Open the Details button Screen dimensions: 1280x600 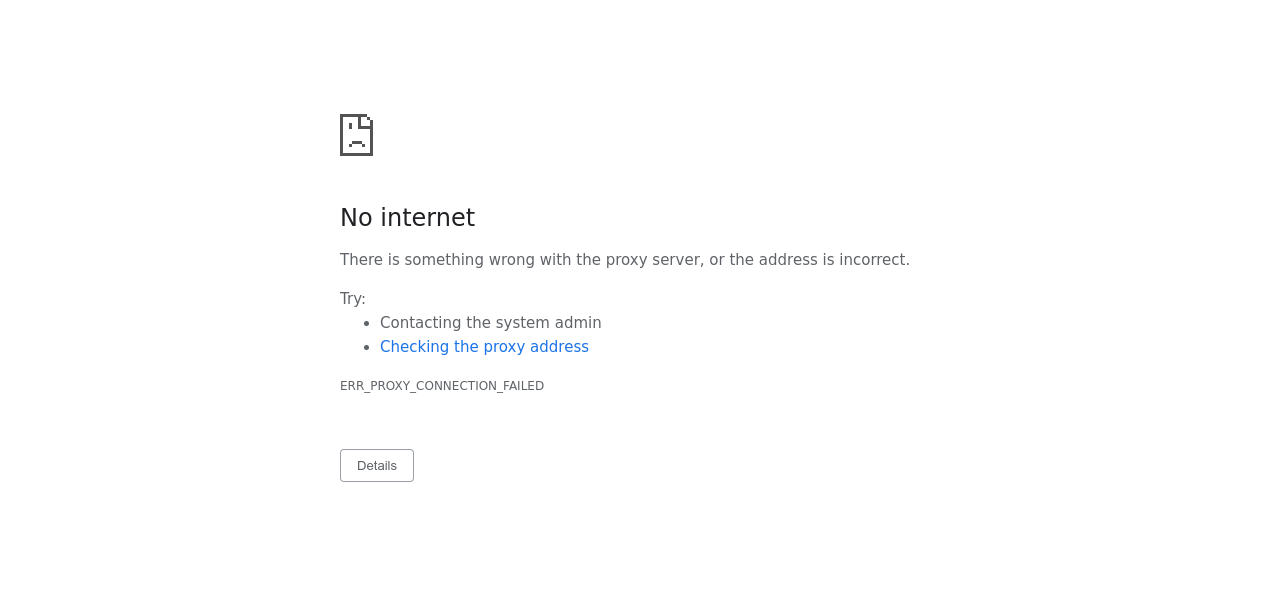pos(377,466)
